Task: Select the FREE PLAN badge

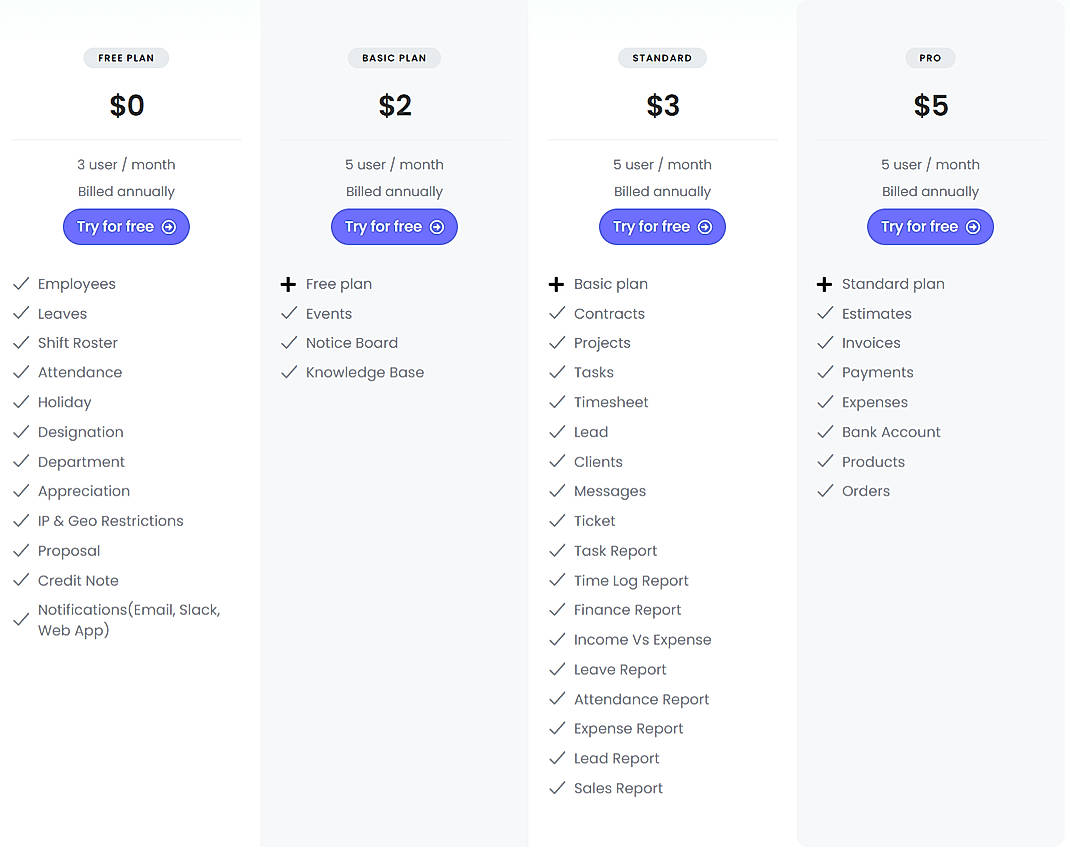Action: [126, 58]
